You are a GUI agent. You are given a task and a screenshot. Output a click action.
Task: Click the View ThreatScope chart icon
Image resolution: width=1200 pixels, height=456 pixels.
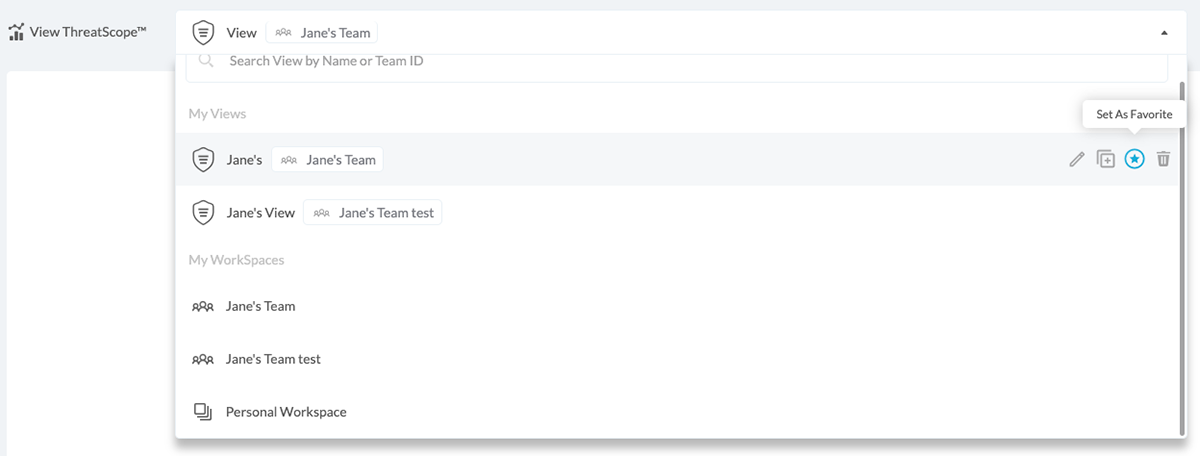(16, 32)
